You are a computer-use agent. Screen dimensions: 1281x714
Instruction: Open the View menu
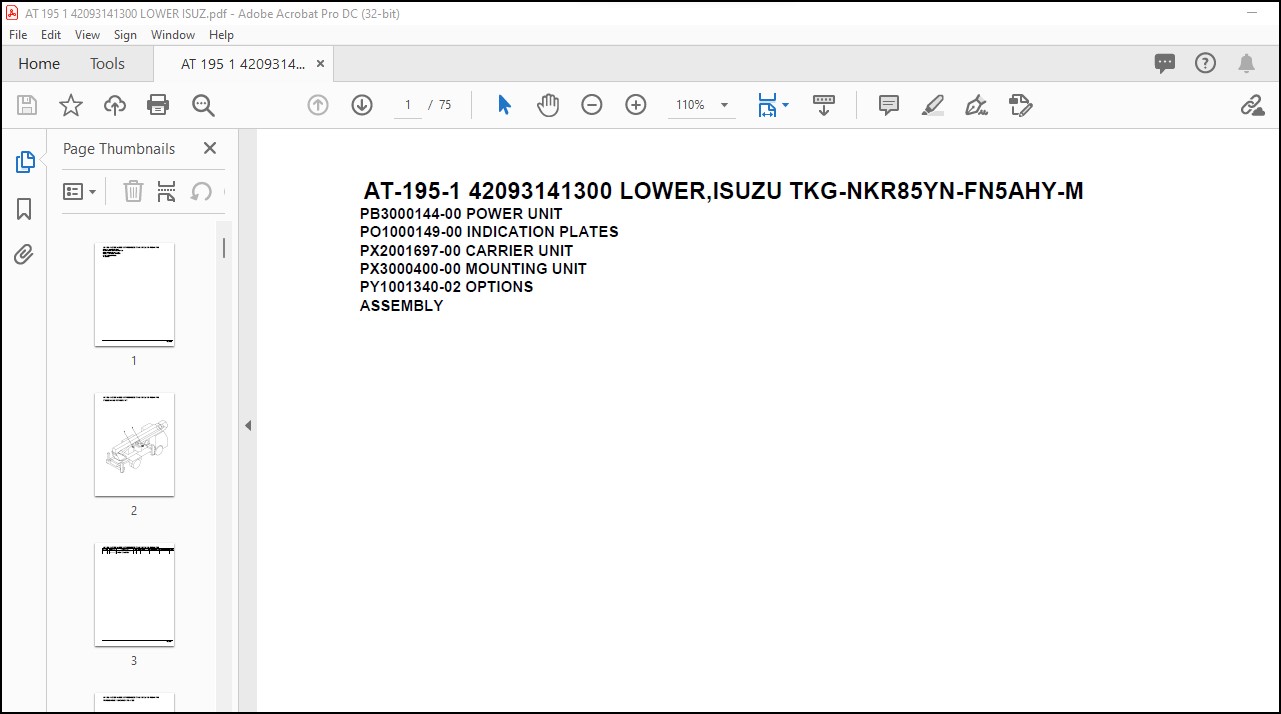[88, 34]
